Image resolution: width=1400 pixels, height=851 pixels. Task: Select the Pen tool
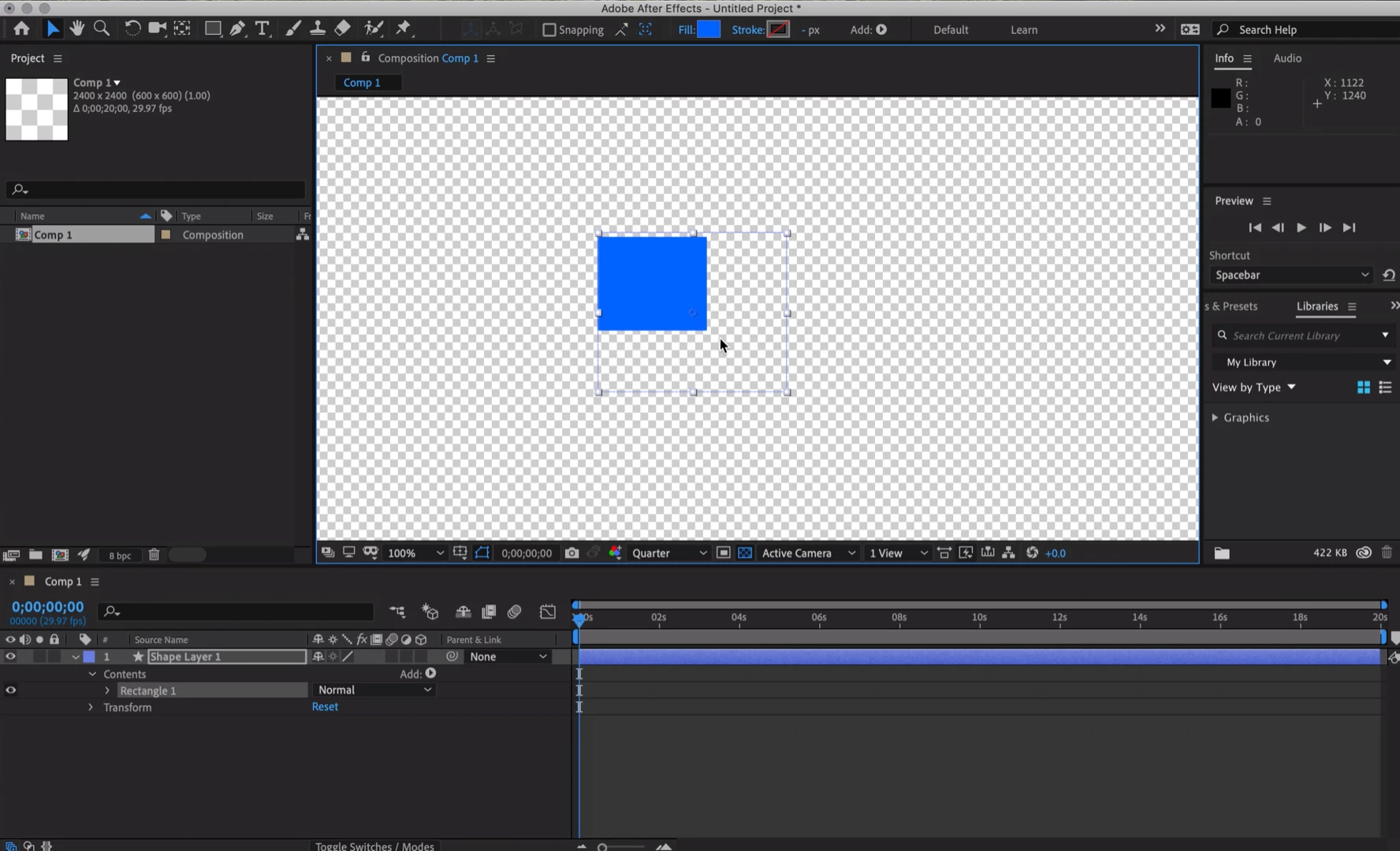237,29
